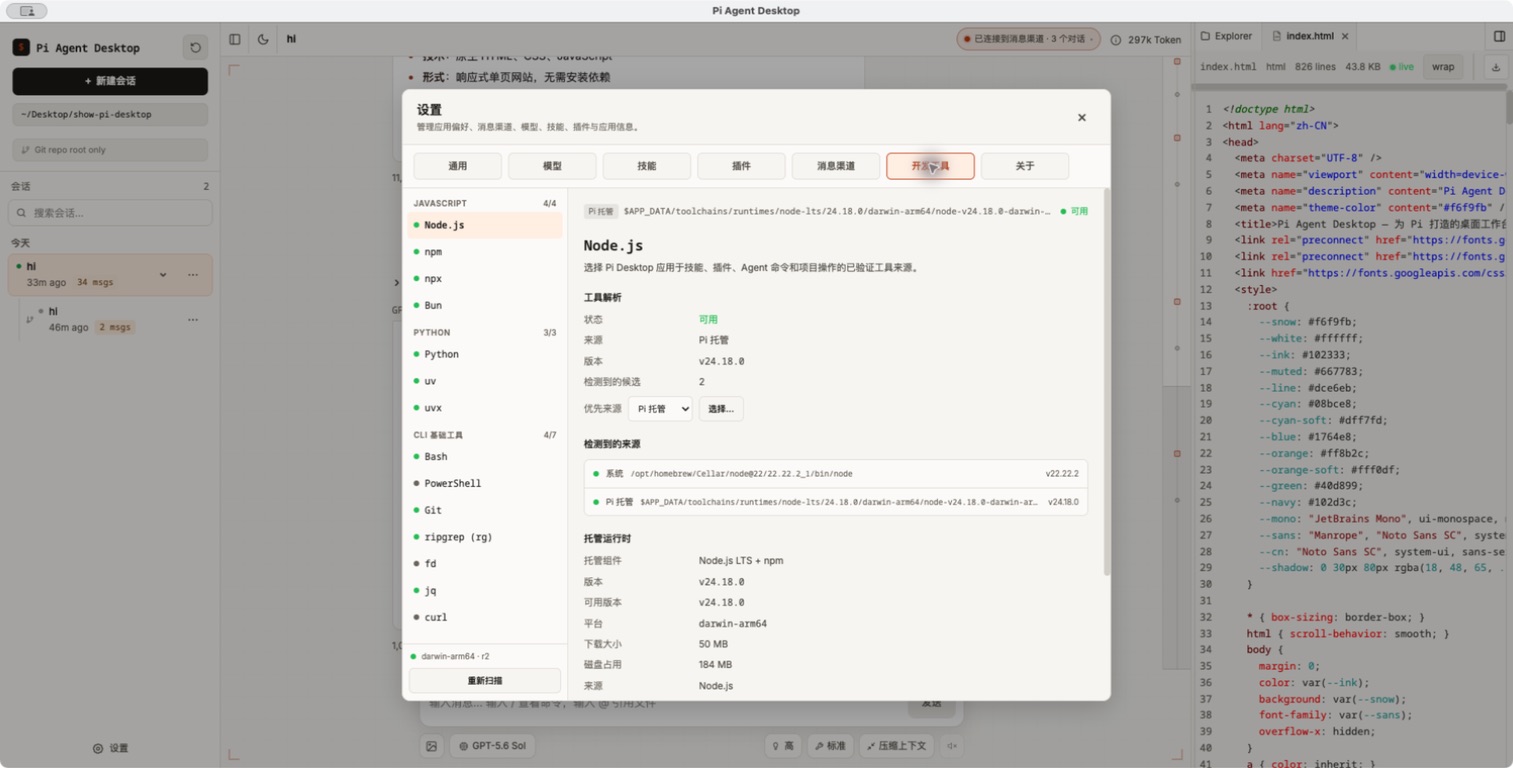Select the 开发工具 settings tab
This screenshot has height=768, width=1513.
[x=930, y=166]
